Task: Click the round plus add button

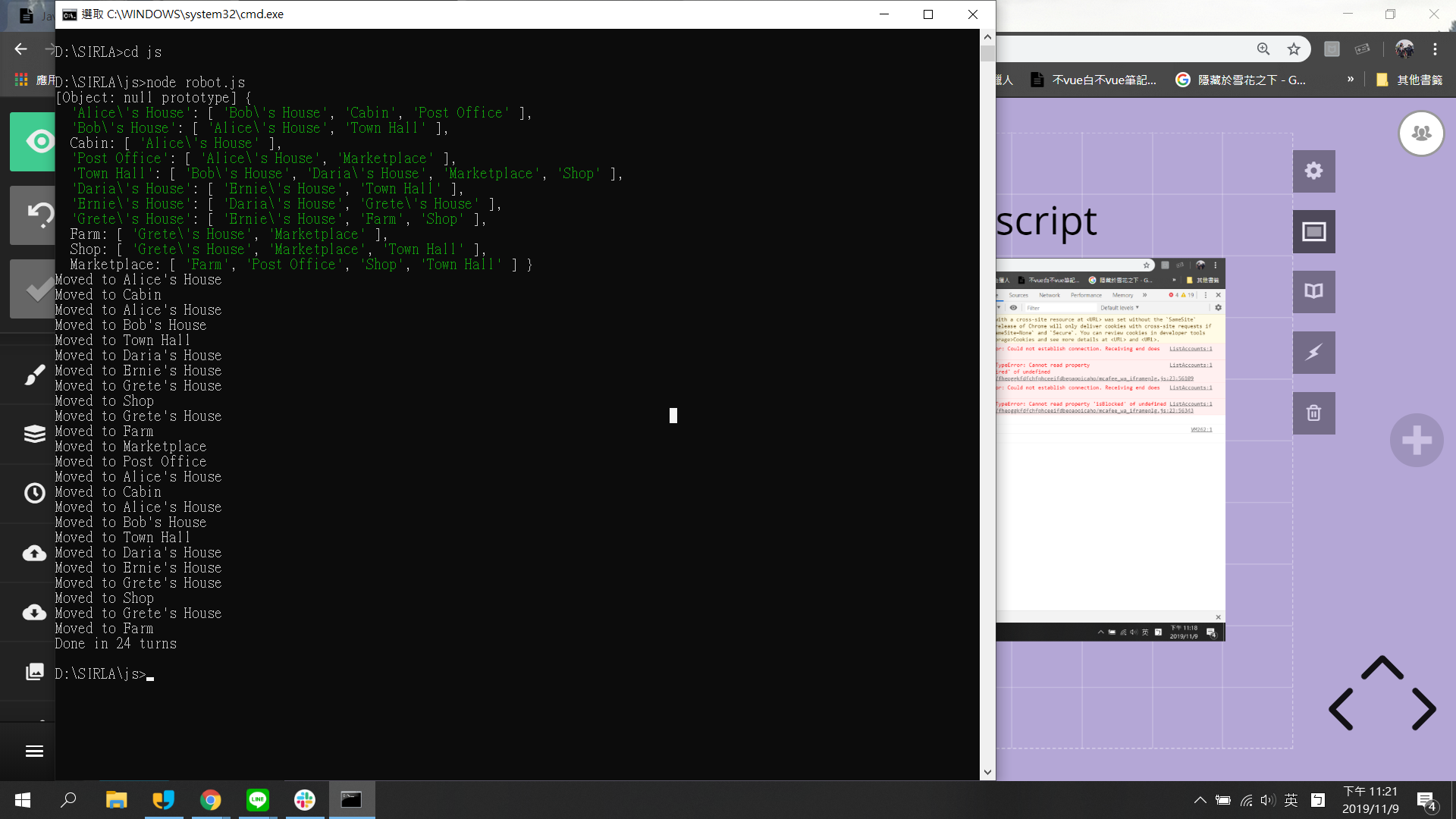Action: click(x=1416, y=441)
